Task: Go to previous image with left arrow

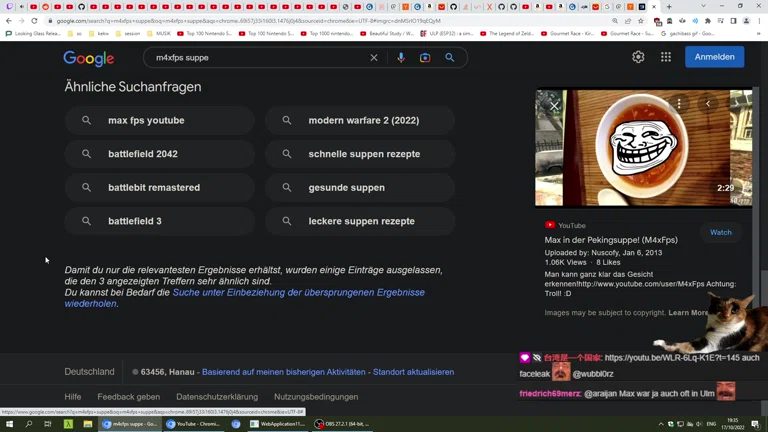Action: tap(708, 103)
